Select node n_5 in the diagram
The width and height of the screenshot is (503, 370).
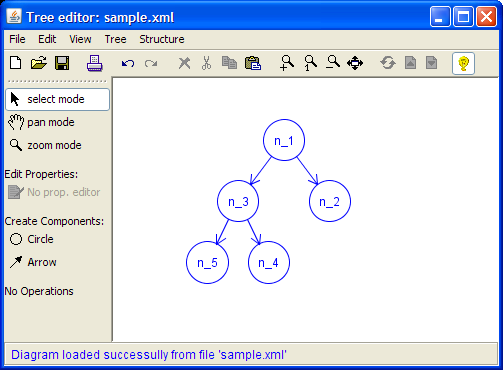207,263
